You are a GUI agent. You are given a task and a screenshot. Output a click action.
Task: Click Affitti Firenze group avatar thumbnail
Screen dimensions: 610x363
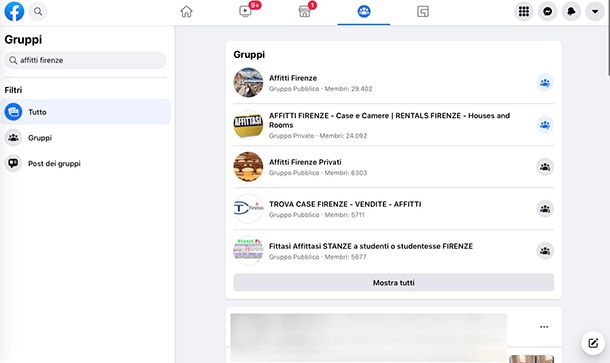click(x=248, y=82)
